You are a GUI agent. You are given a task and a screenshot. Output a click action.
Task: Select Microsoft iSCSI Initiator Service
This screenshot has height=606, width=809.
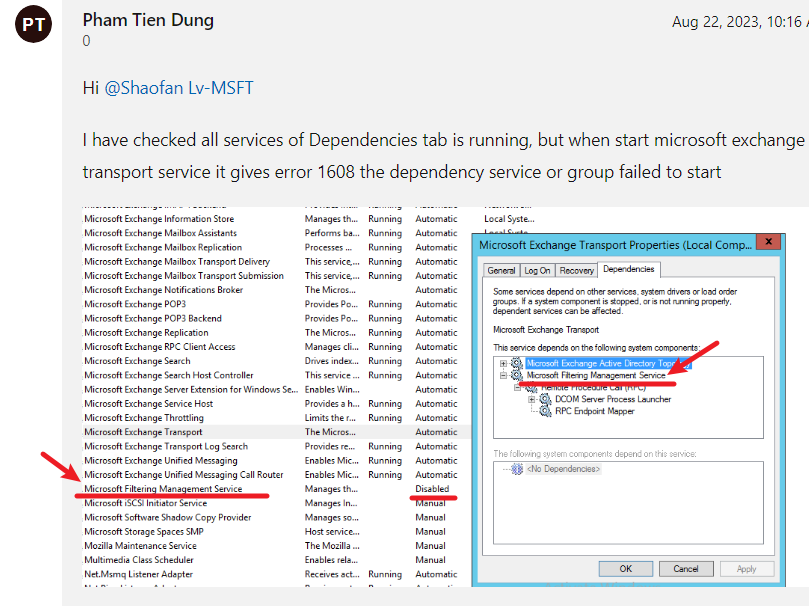(145, 503)
